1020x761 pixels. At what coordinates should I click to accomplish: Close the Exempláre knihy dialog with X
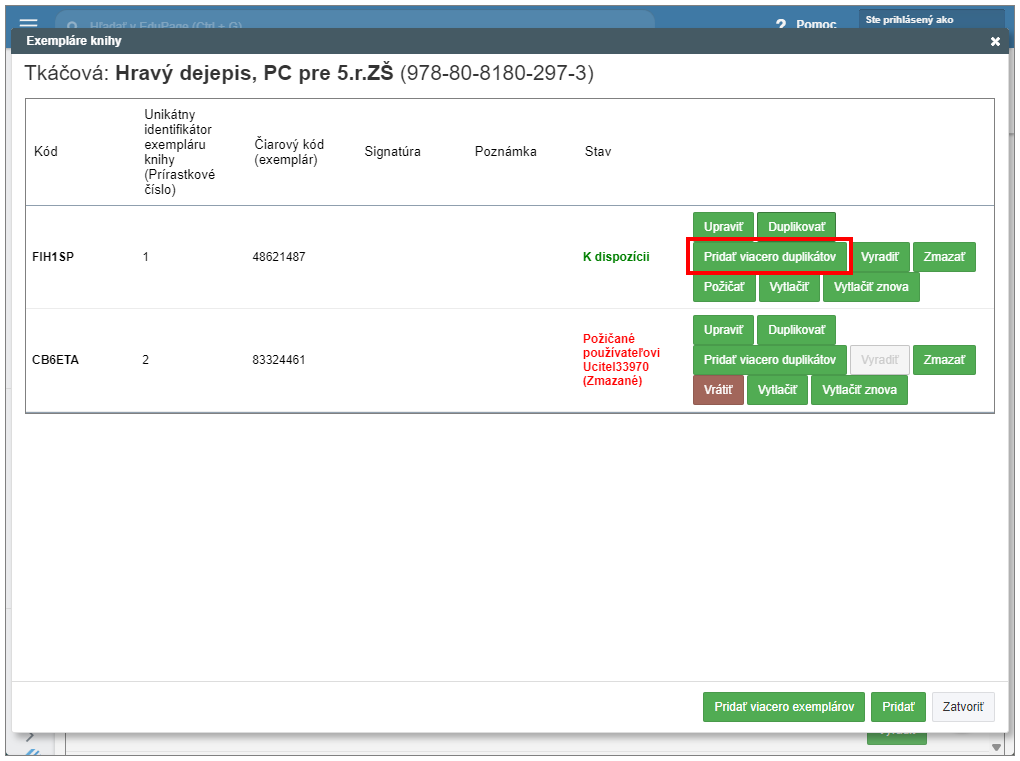995,41
